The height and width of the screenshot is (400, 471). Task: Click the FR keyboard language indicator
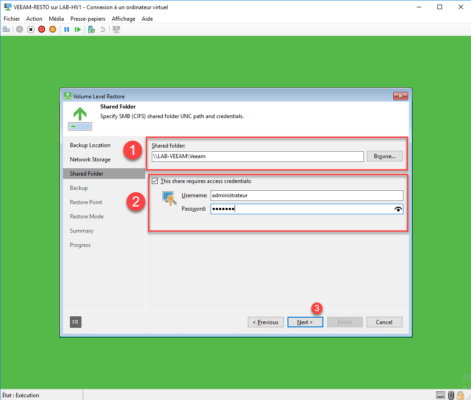point(76,322)
